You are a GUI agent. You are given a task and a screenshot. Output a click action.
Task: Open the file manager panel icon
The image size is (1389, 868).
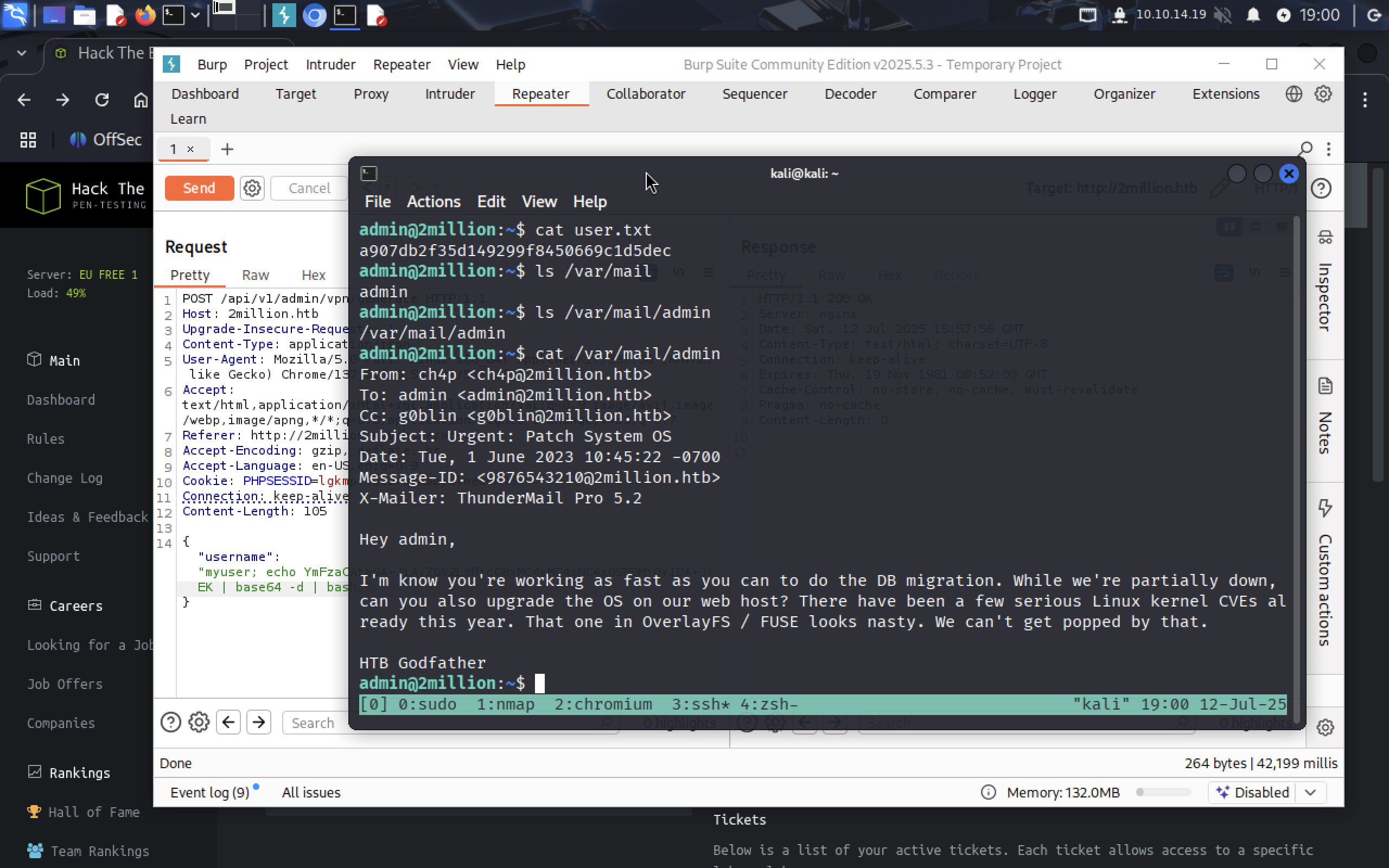(85, 15)
